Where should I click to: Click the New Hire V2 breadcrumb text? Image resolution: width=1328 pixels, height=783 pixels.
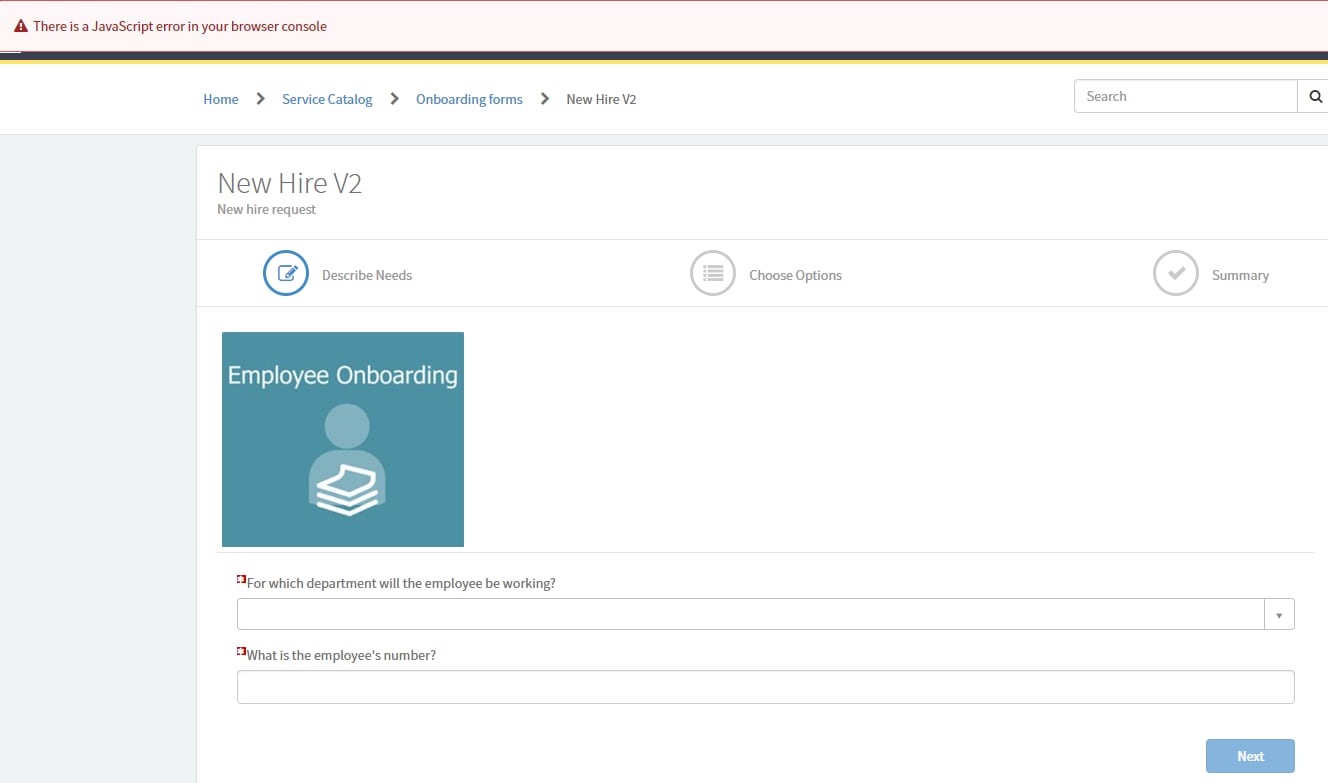tap(601, 99)
